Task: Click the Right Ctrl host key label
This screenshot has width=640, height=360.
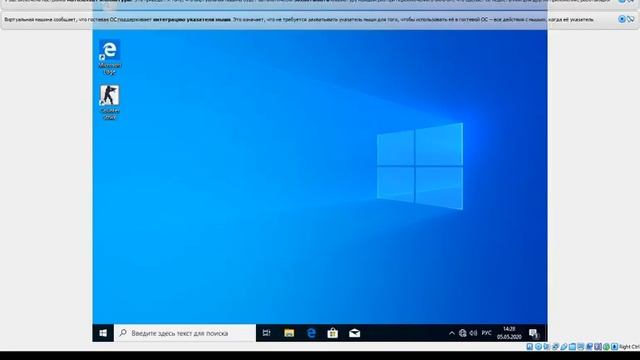Action: pos(629,347)
